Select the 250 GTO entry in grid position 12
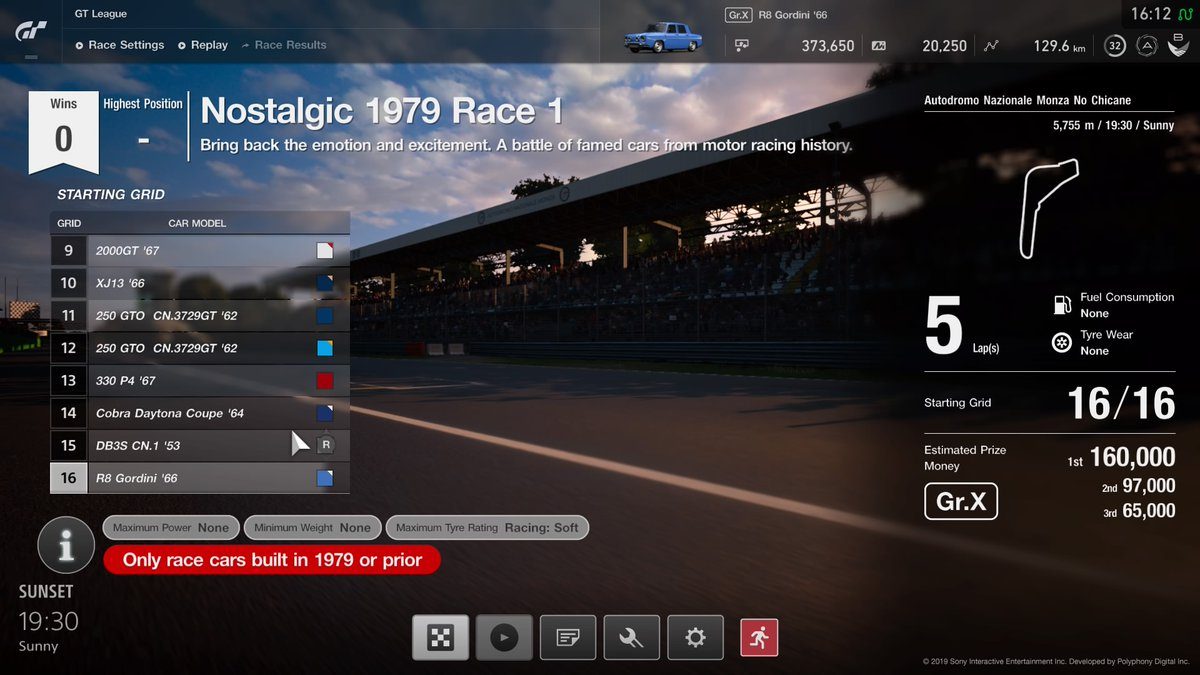1200x675 pixels. (200, 348)
